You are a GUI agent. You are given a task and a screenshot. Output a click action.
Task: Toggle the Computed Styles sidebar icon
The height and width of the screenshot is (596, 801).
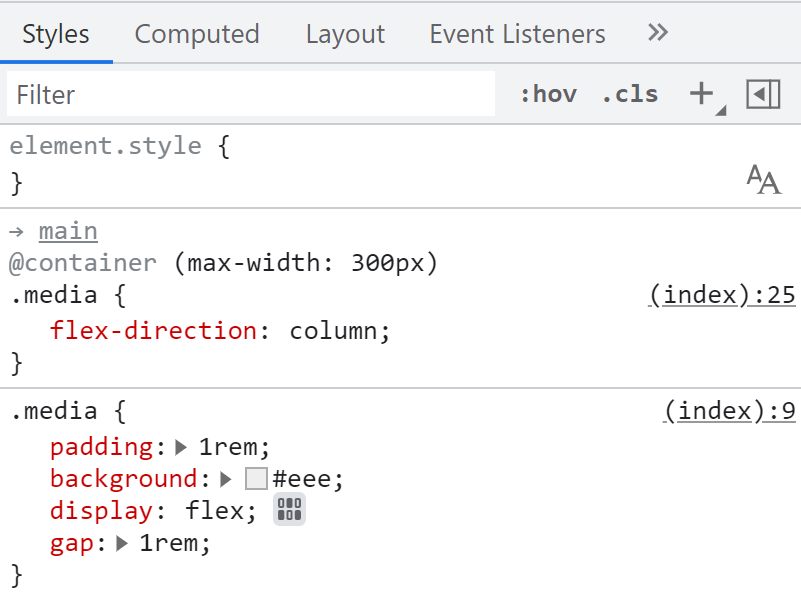coord(763,92)
